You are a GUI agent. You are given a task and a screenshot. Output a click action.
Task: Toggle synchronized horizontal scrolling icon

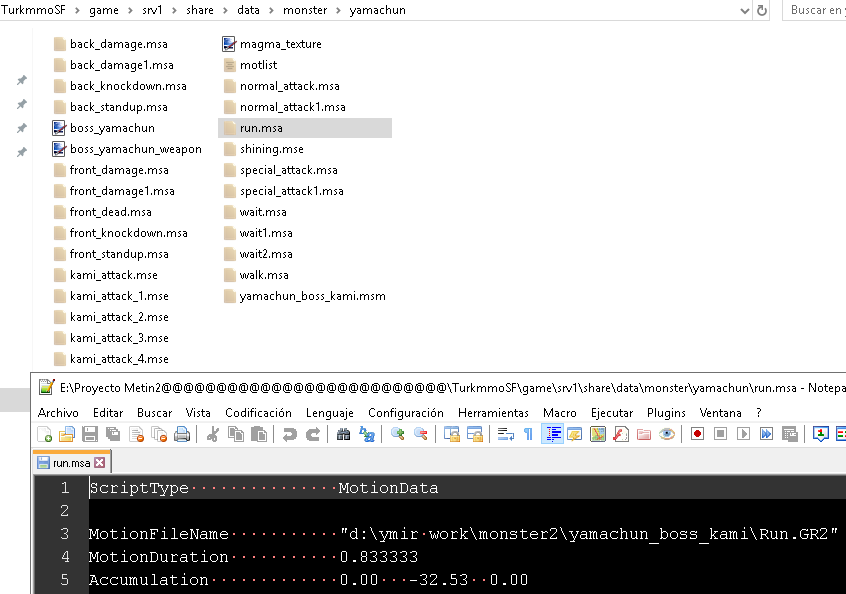(475, 434)
